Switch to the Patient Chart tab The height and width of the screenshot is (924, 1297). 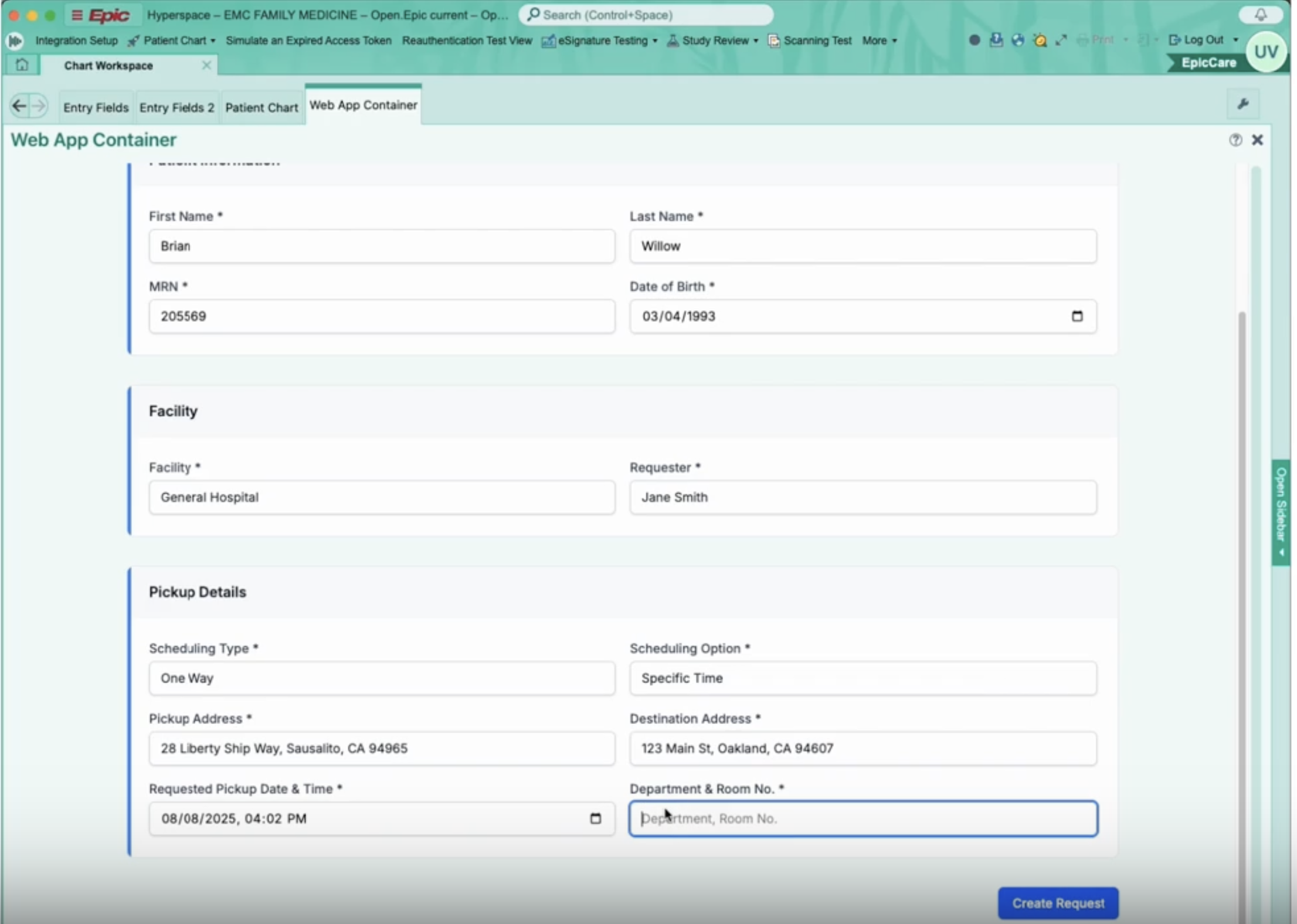click(262, 107)
